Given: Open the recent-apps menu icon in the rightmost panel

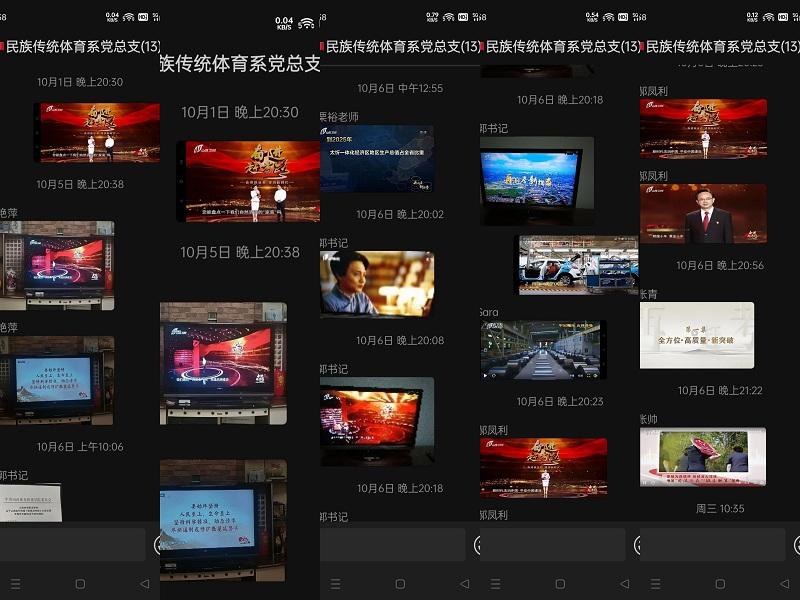Looking at the screenshot, I should [x=655, y=583].
